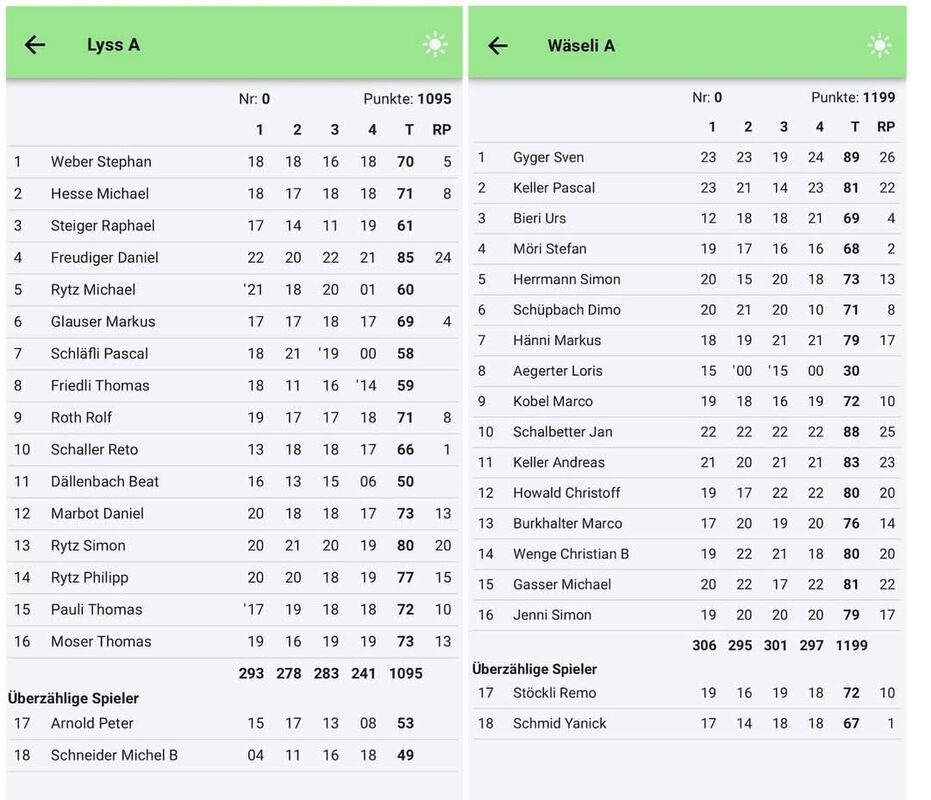
Task: Click the Lyss A title header
Action: [x=113, y=45]
